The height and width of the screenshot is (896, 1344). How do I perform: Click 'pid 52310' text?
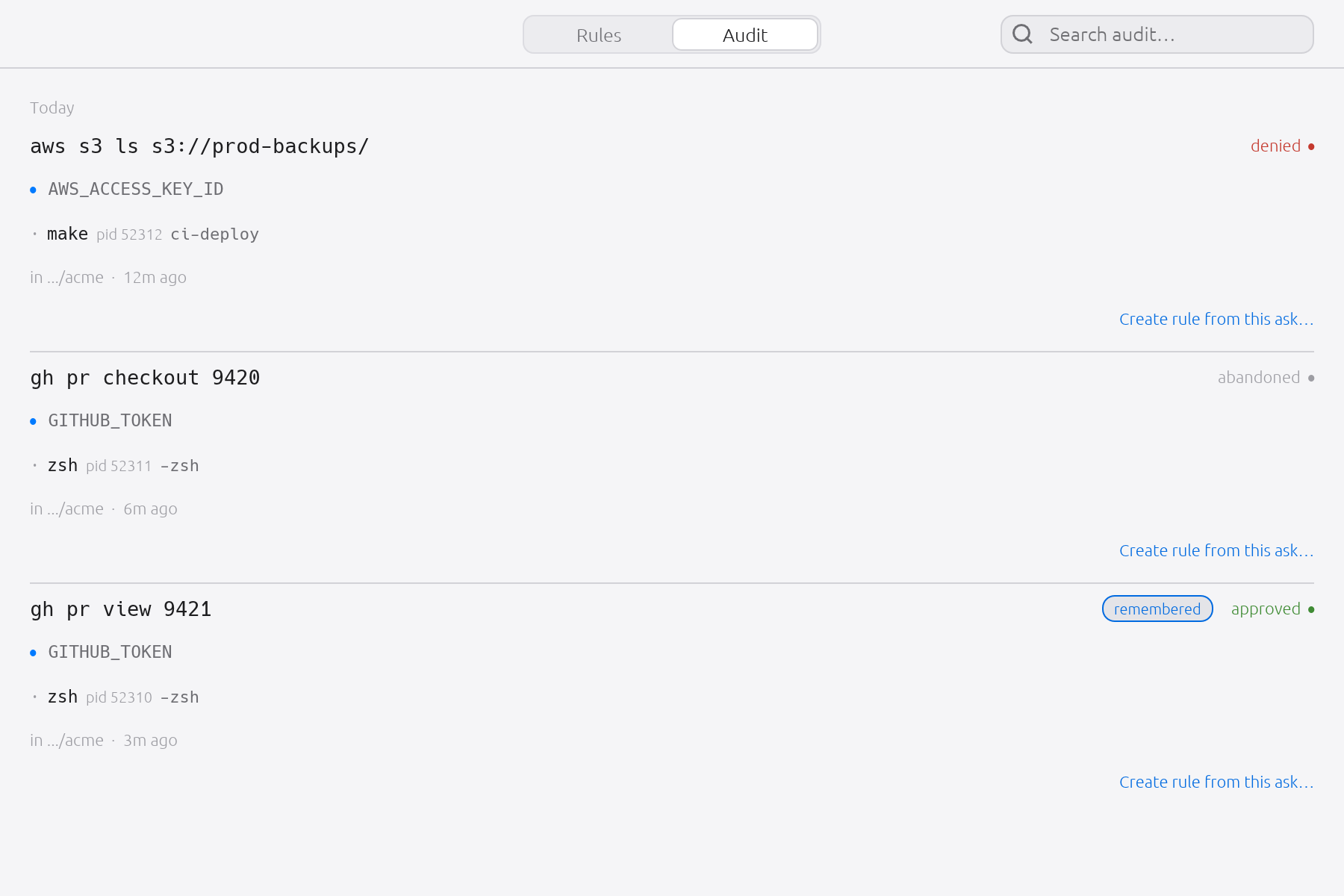click(119, 697)
